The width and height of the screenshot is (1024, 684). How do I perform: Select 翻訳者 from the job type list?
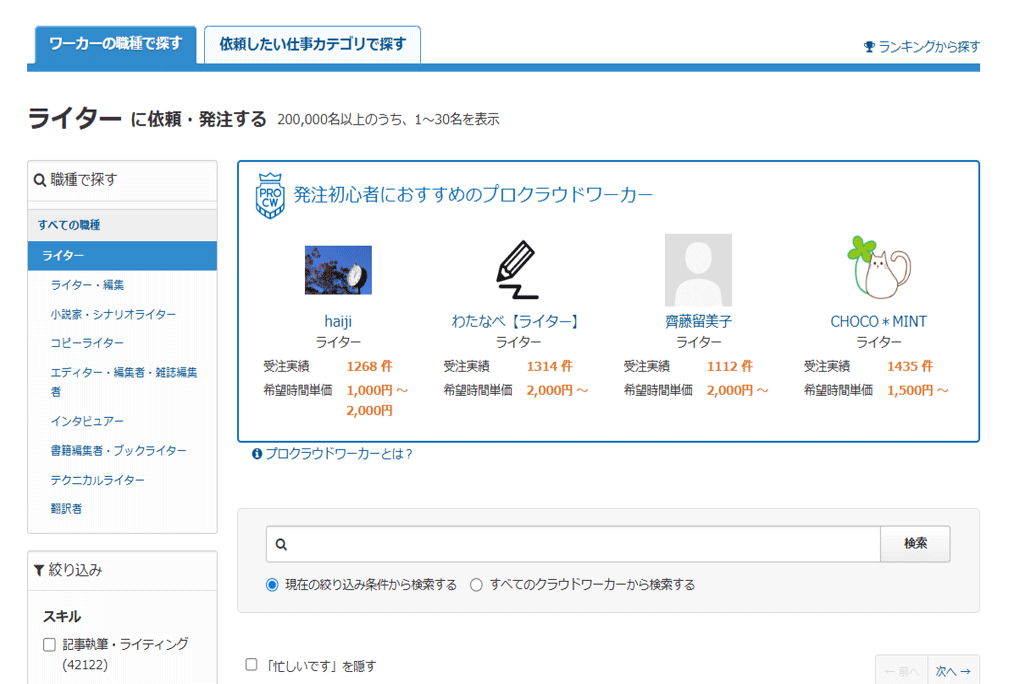click(x=66, y=509)
